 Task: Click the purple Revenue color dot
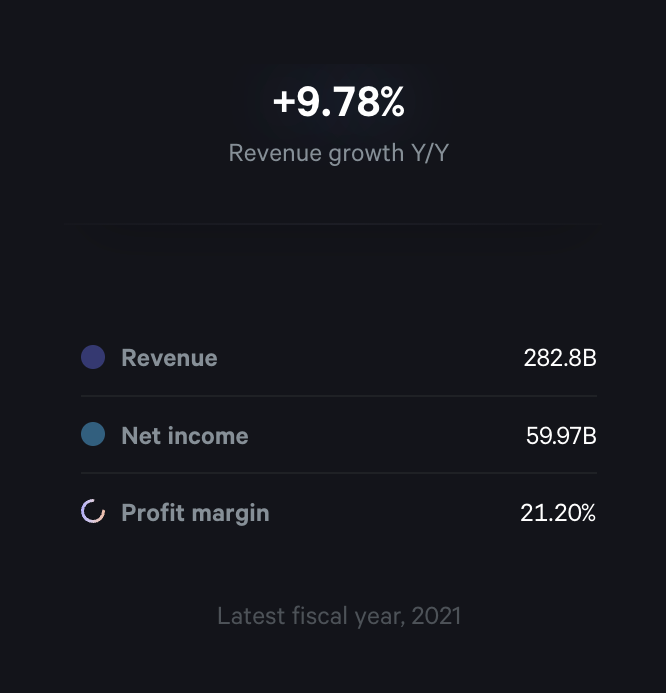pos(93,357)
